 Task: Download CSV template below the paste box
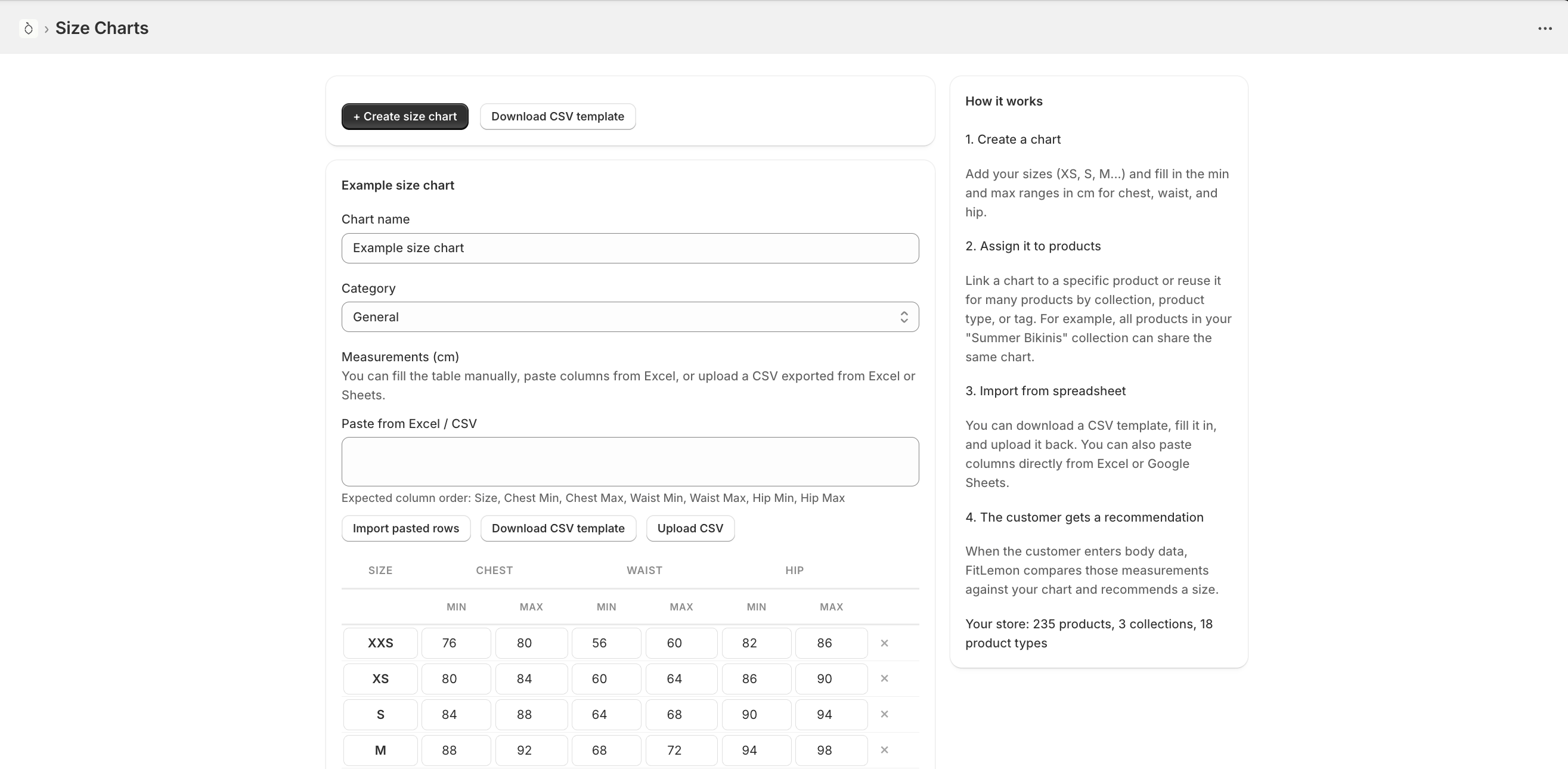[558, 528]
